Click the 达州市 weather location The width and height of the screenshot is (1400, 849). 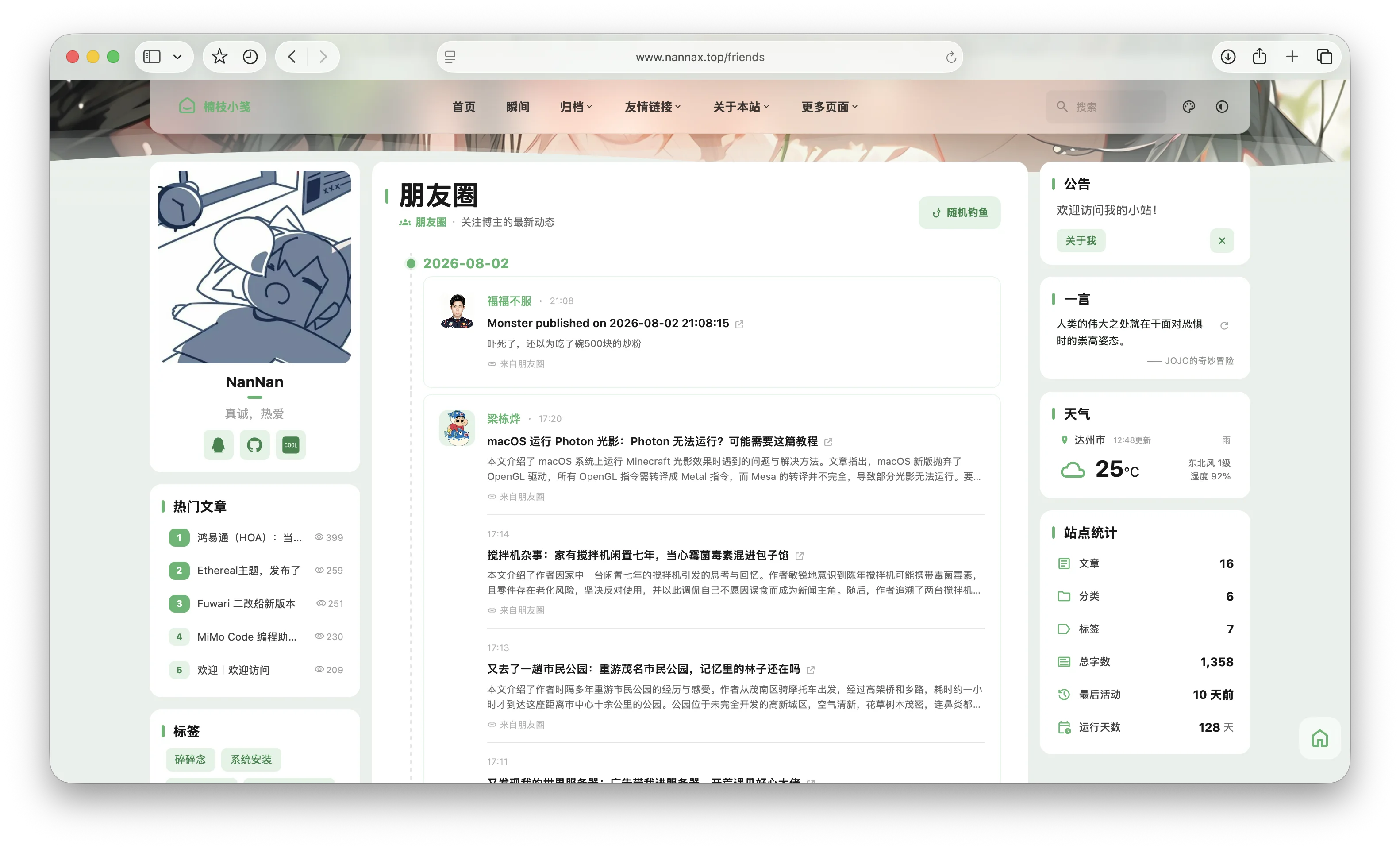point(1089,440)
